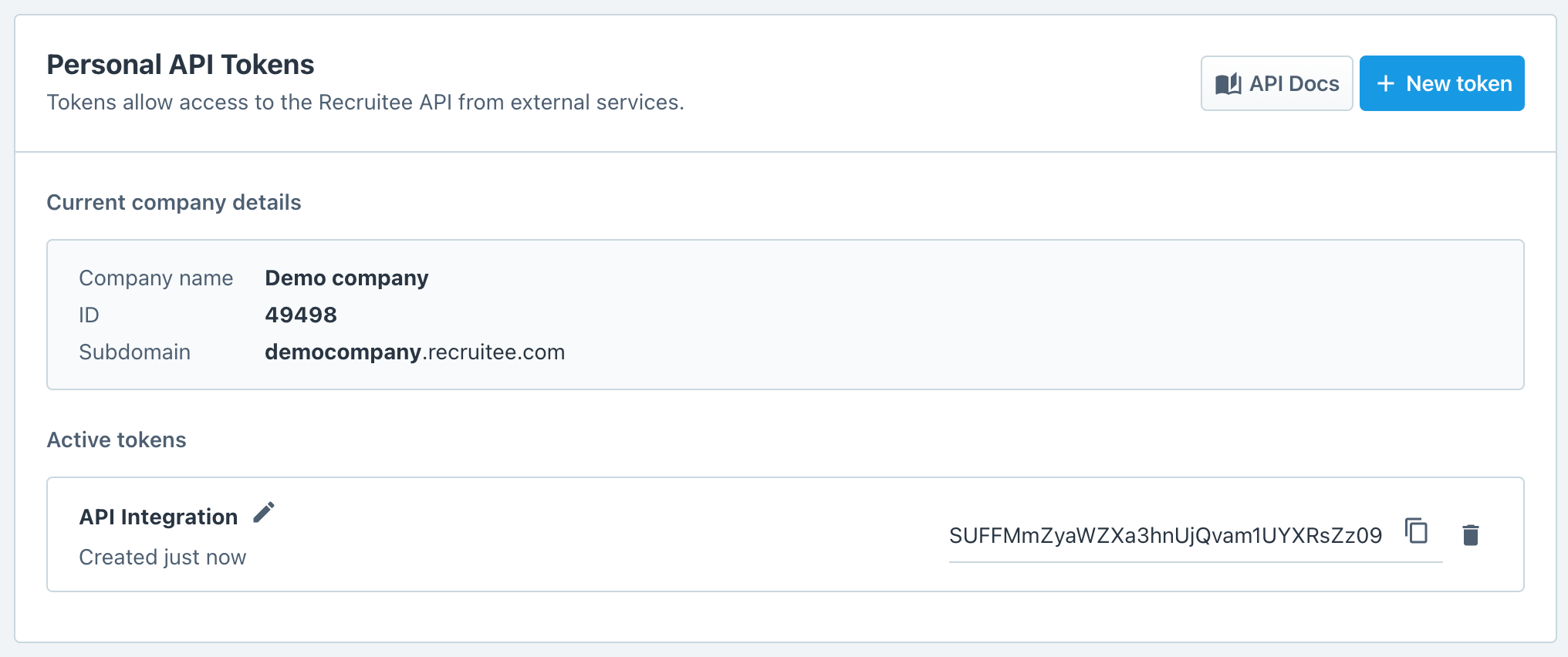Click the plus icon on New token

(x=1386, y=83)
